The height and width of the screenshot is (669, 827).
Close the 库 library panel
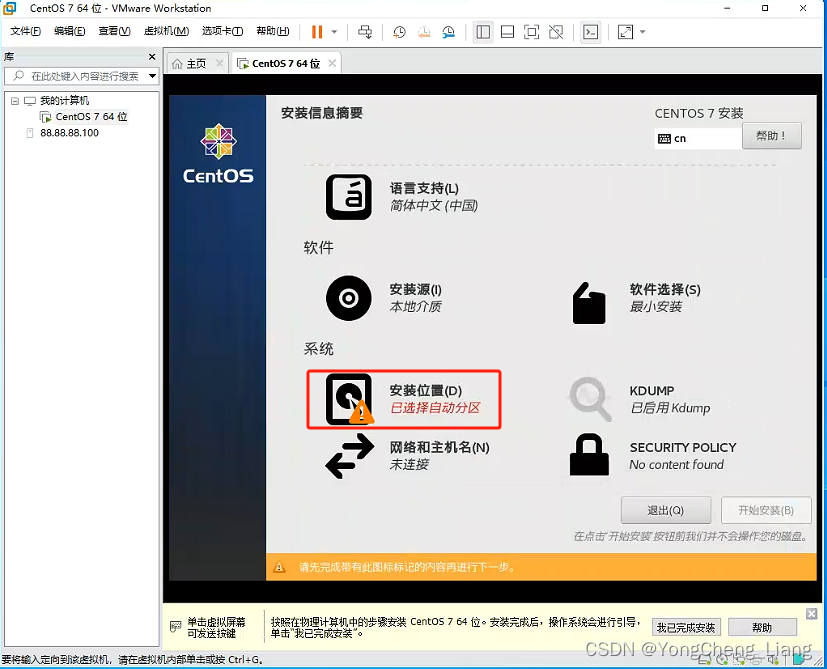[x=152, y=56]
